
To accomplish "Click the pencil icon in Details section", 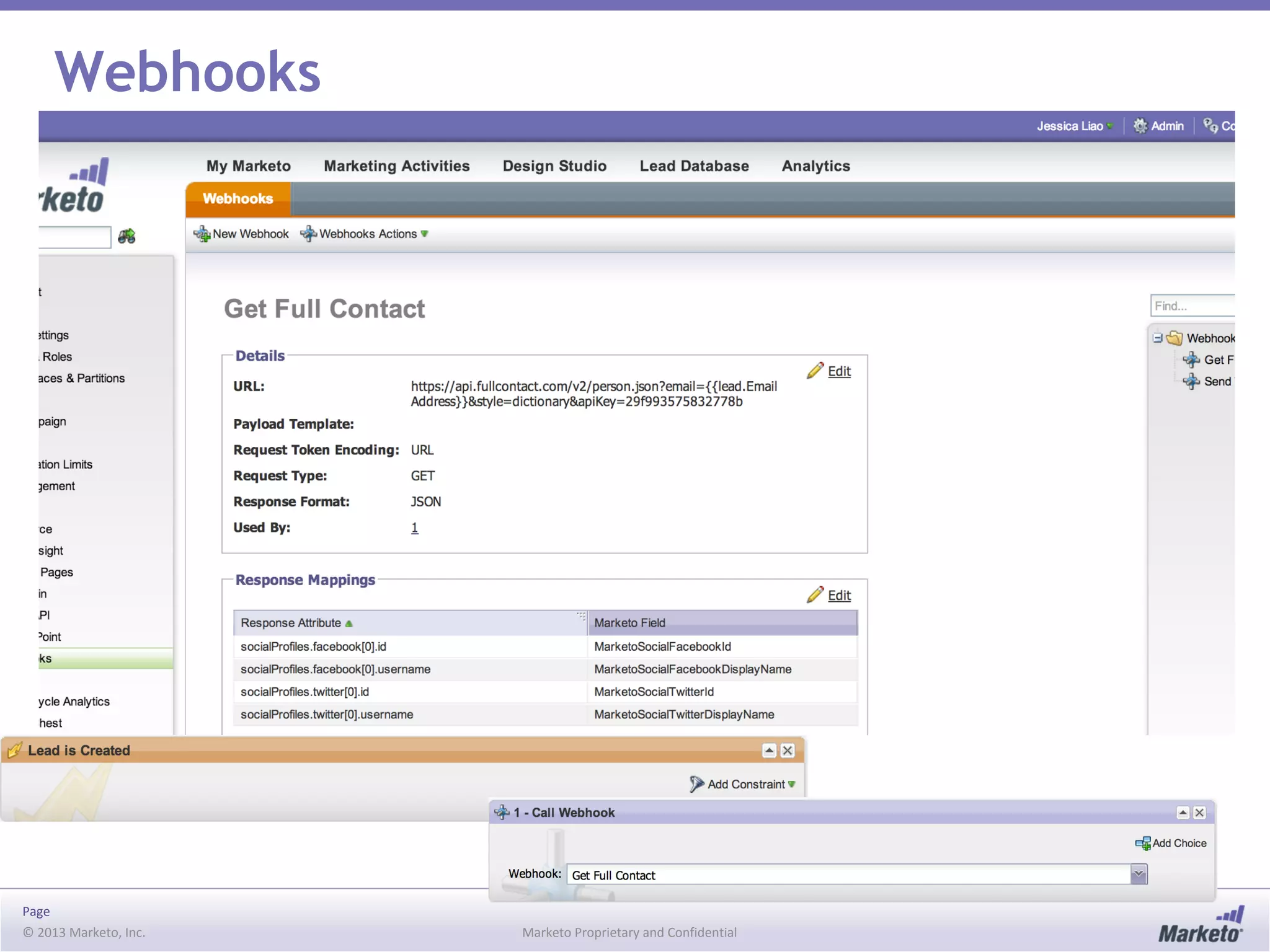I will (x=815, y=371).
